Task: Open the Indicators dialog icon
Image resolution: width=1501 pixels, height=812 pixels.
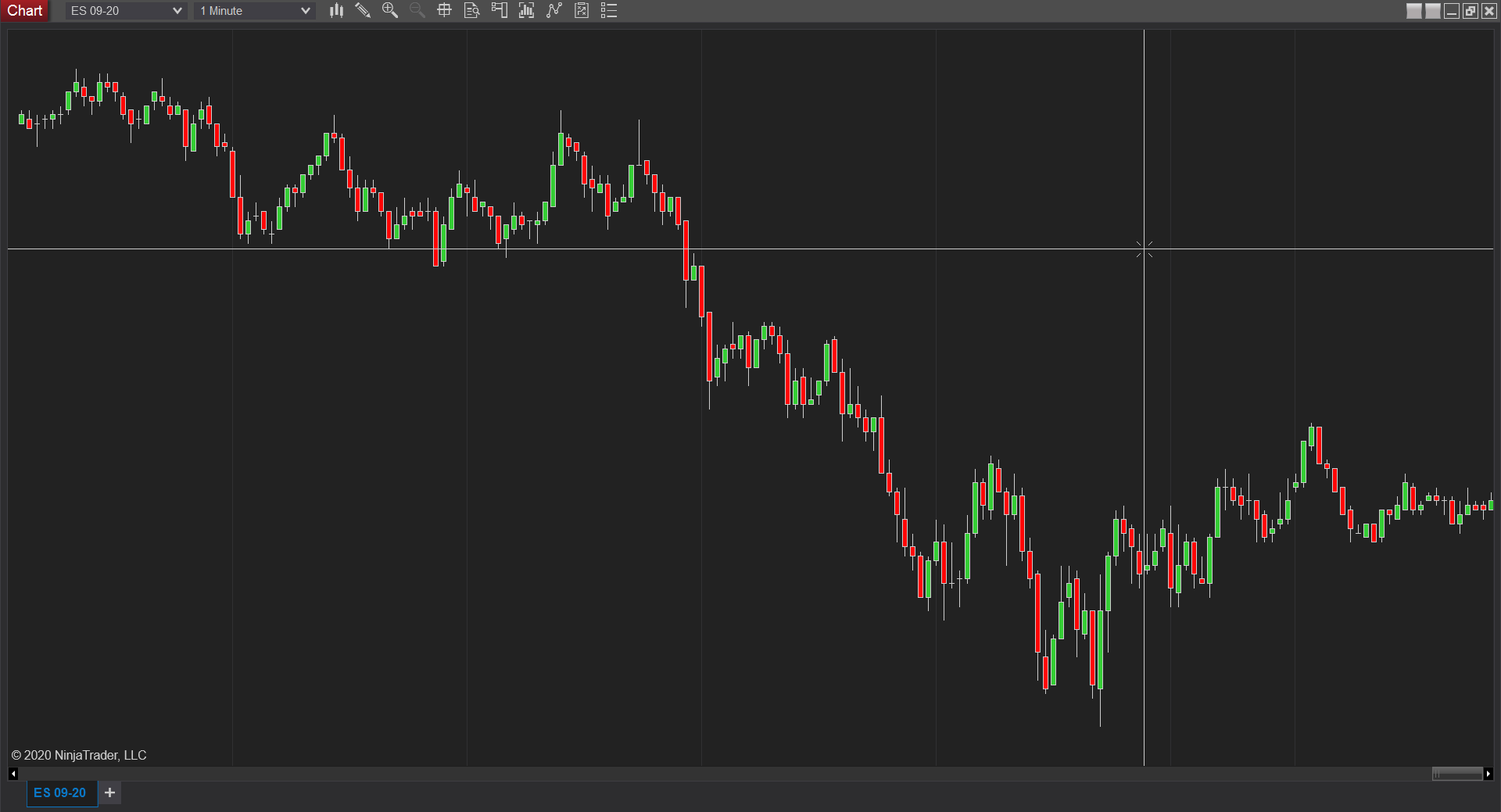Action: click(527, 10)
